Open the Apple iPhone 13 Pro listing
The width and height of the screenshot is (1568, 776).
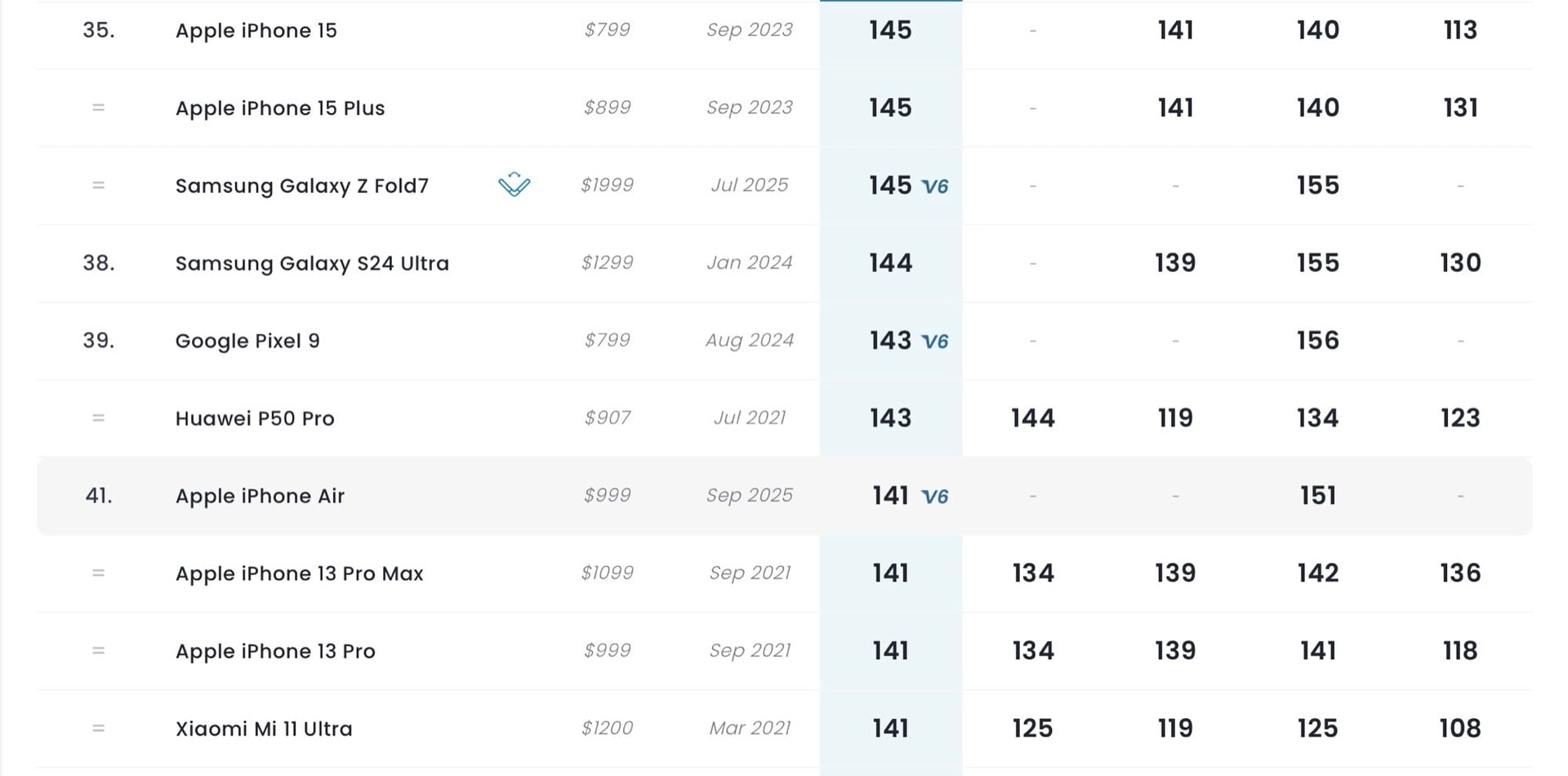(x=275, y=652)
